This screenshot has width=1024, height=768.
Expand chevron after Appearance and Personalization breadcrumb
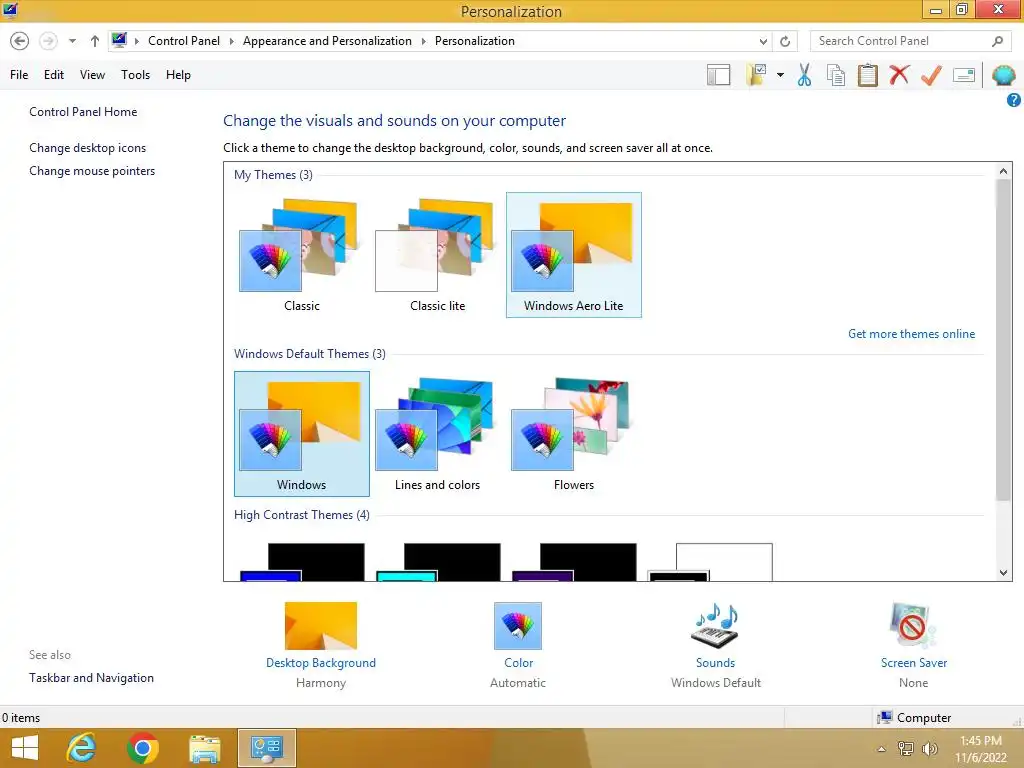coord(423,41)
